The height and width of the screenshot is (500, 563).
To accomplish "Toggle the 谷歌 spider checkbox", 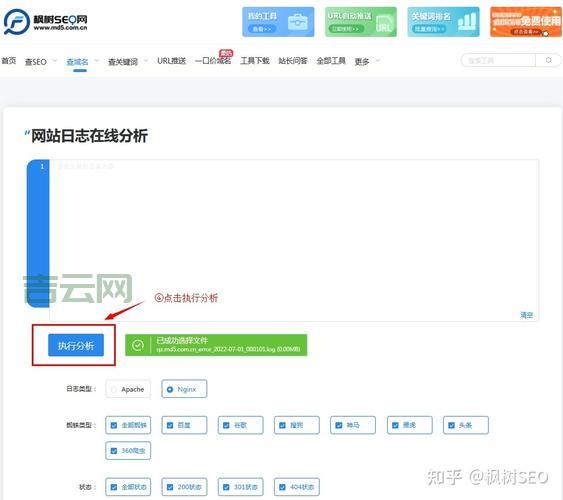I will tap(241, 425).
